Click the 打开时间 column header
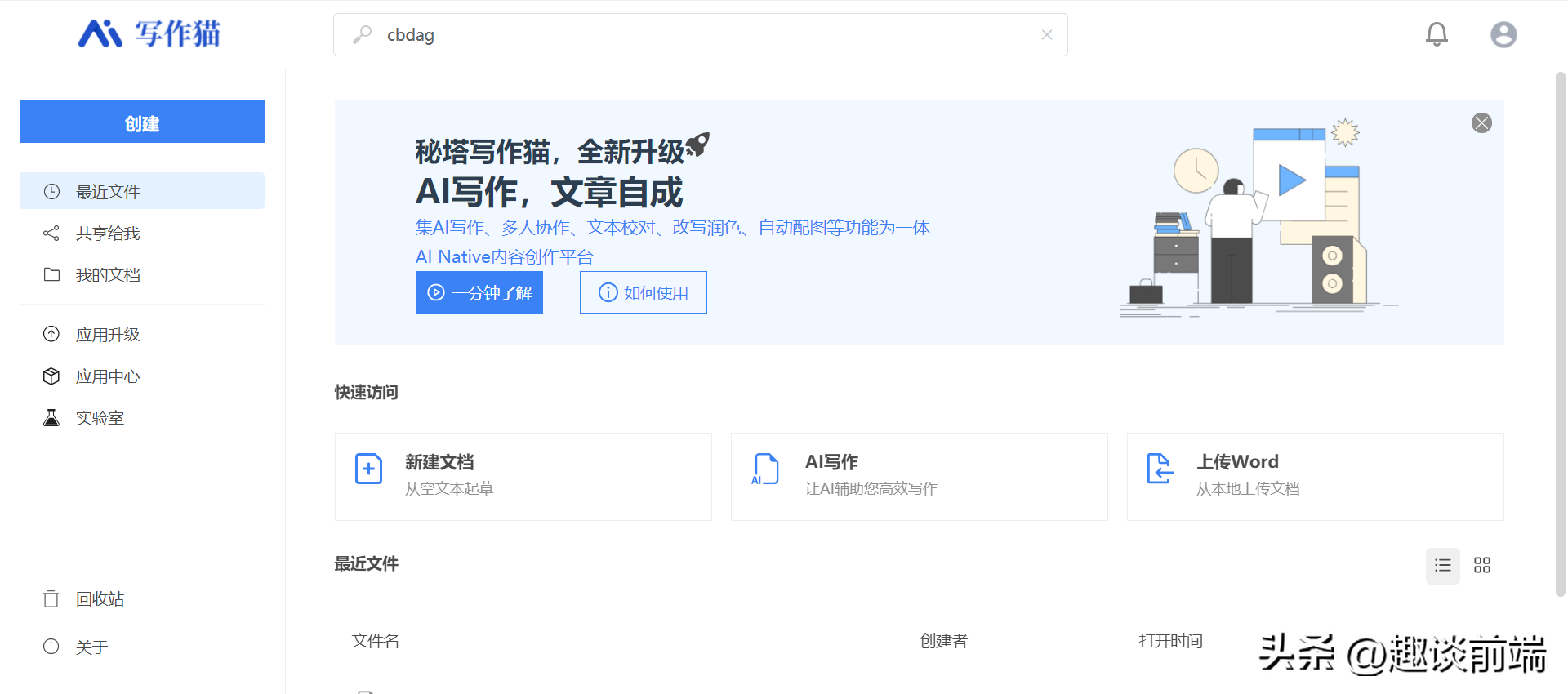The image size is (1568, 694). 1171,641
